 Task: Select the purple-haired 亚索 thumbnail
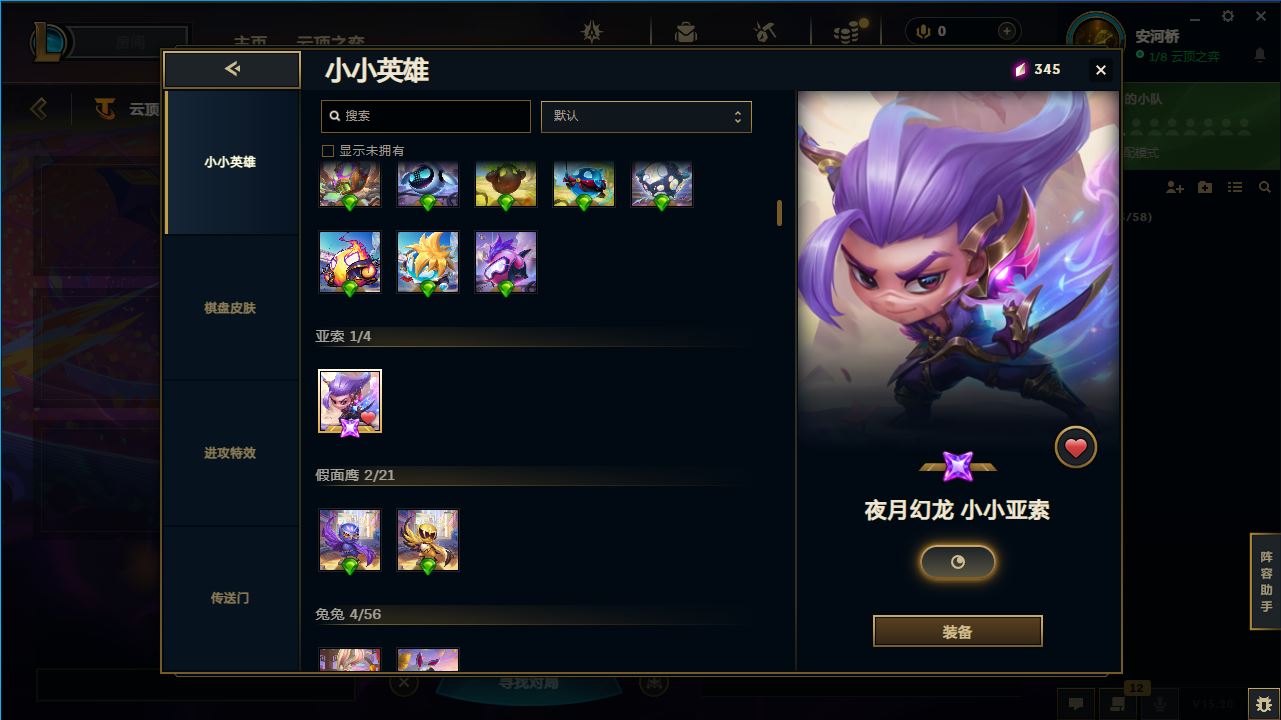pos(350,401)
